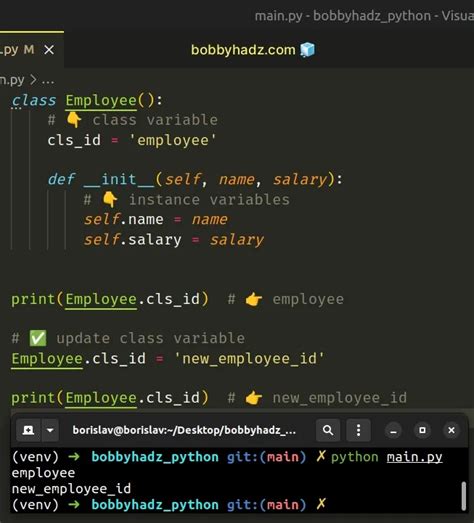The image size is (474, 523).
Task: Click breadcrumb chevron after main.py
Action: [33, 80]
